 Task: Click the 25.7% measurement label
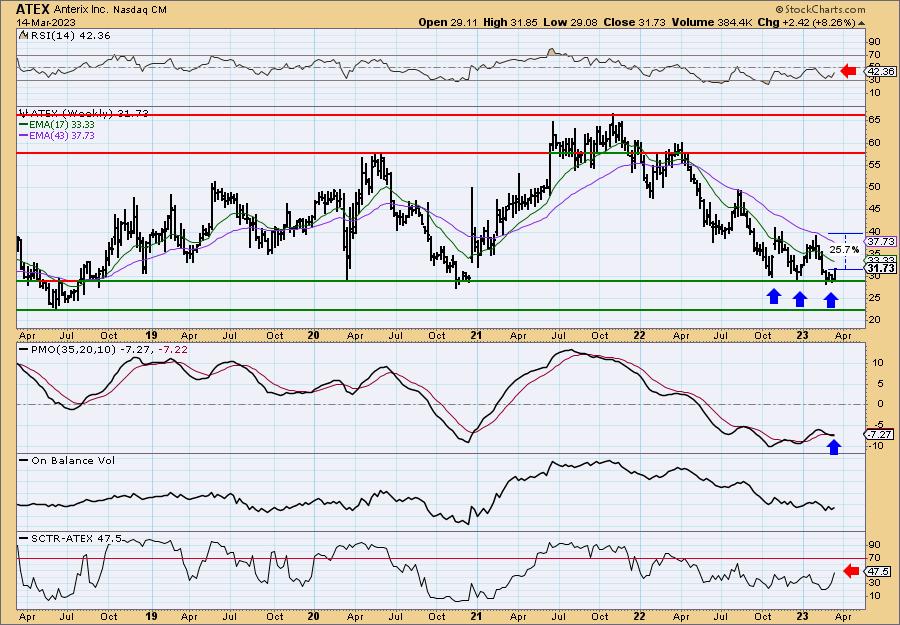click(844, 250)
